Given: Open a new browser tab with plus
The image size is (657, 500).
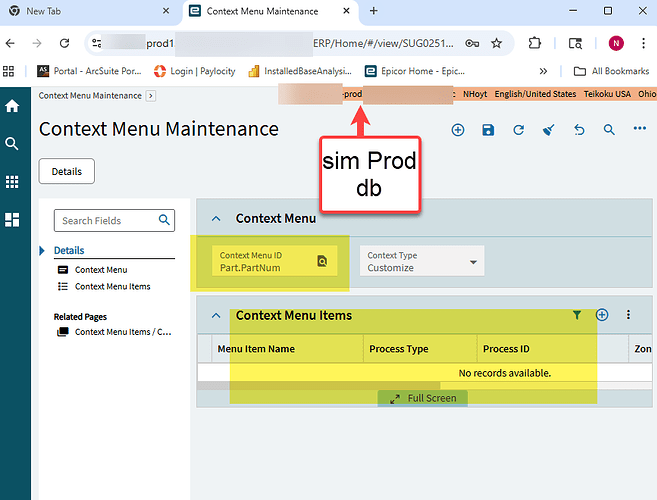Looking at the screenshot, I should [x=373, y=11].
